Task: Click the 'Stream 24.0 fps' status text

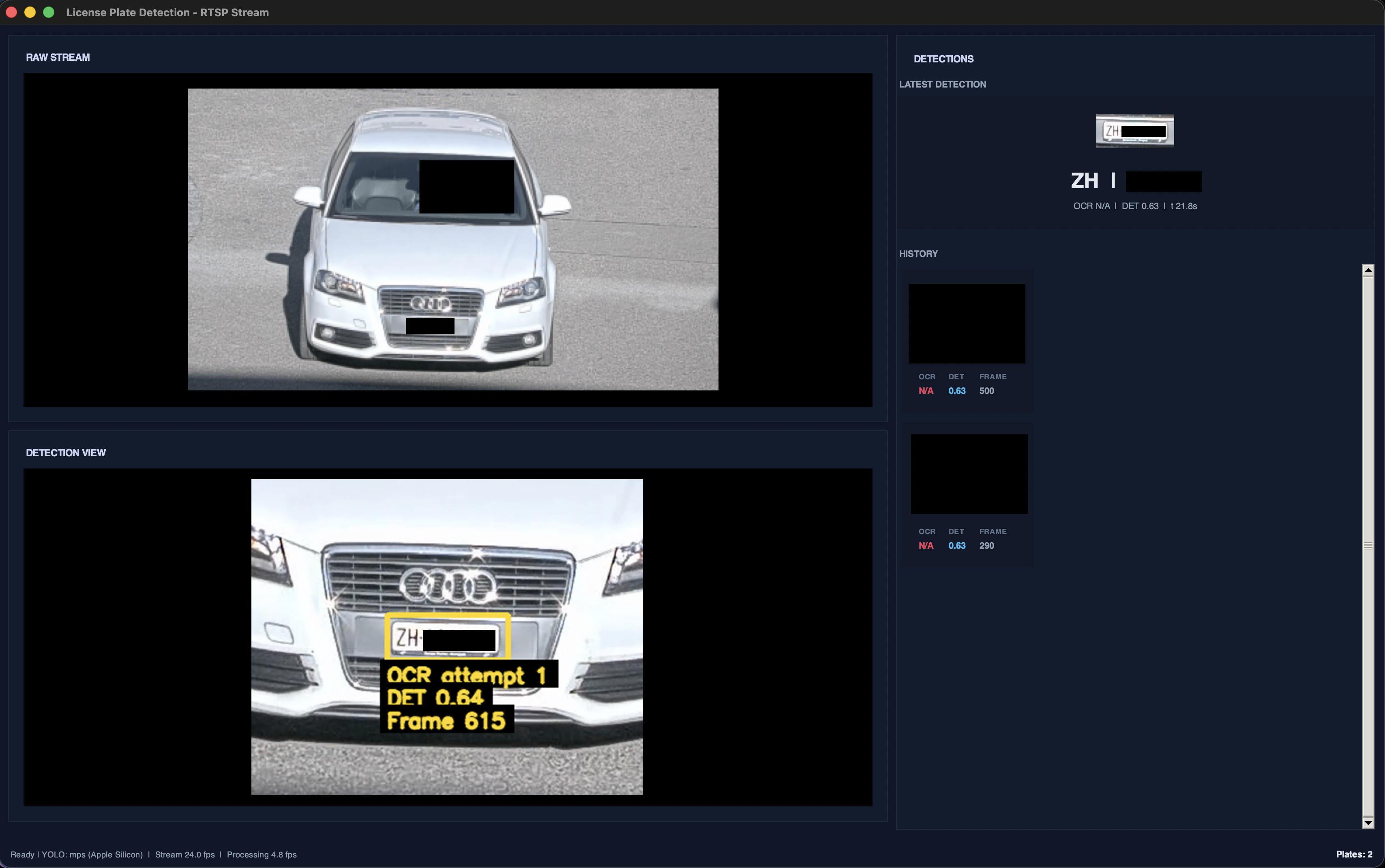Action: pos(184,854)
